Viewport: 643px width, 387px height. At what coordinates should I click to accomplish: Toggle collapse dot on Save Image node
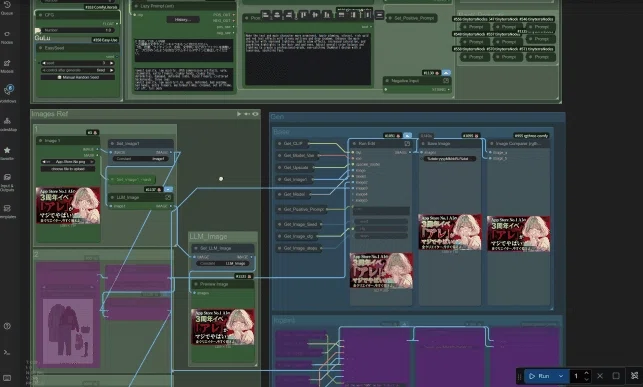(423, 143)
